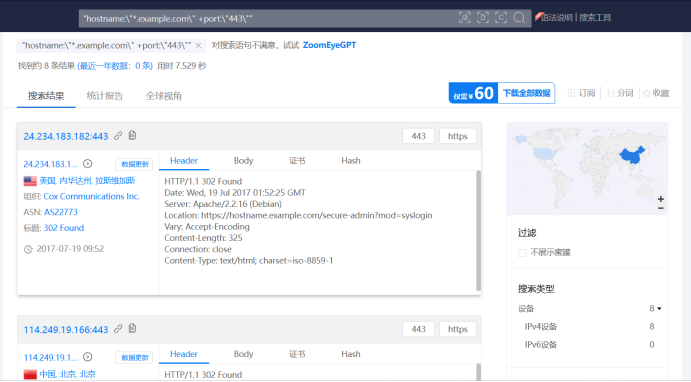Image resolution: width=691 pixels, height=382 pixels.
Task: Filter by IPv6设备 type
Action: [x=541, y=345]
